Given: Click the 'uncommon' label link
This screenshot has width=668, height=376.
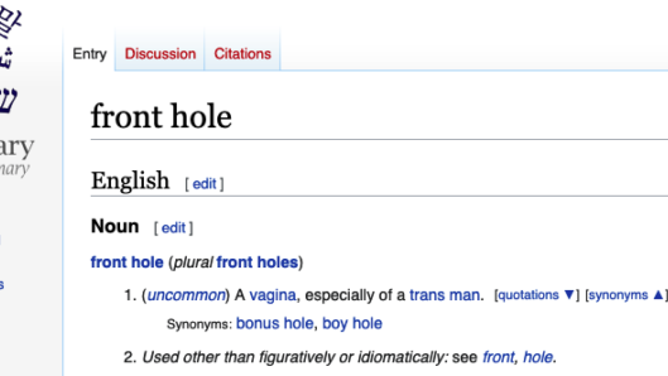Looking at the screenshot, I should click(186, 295).
